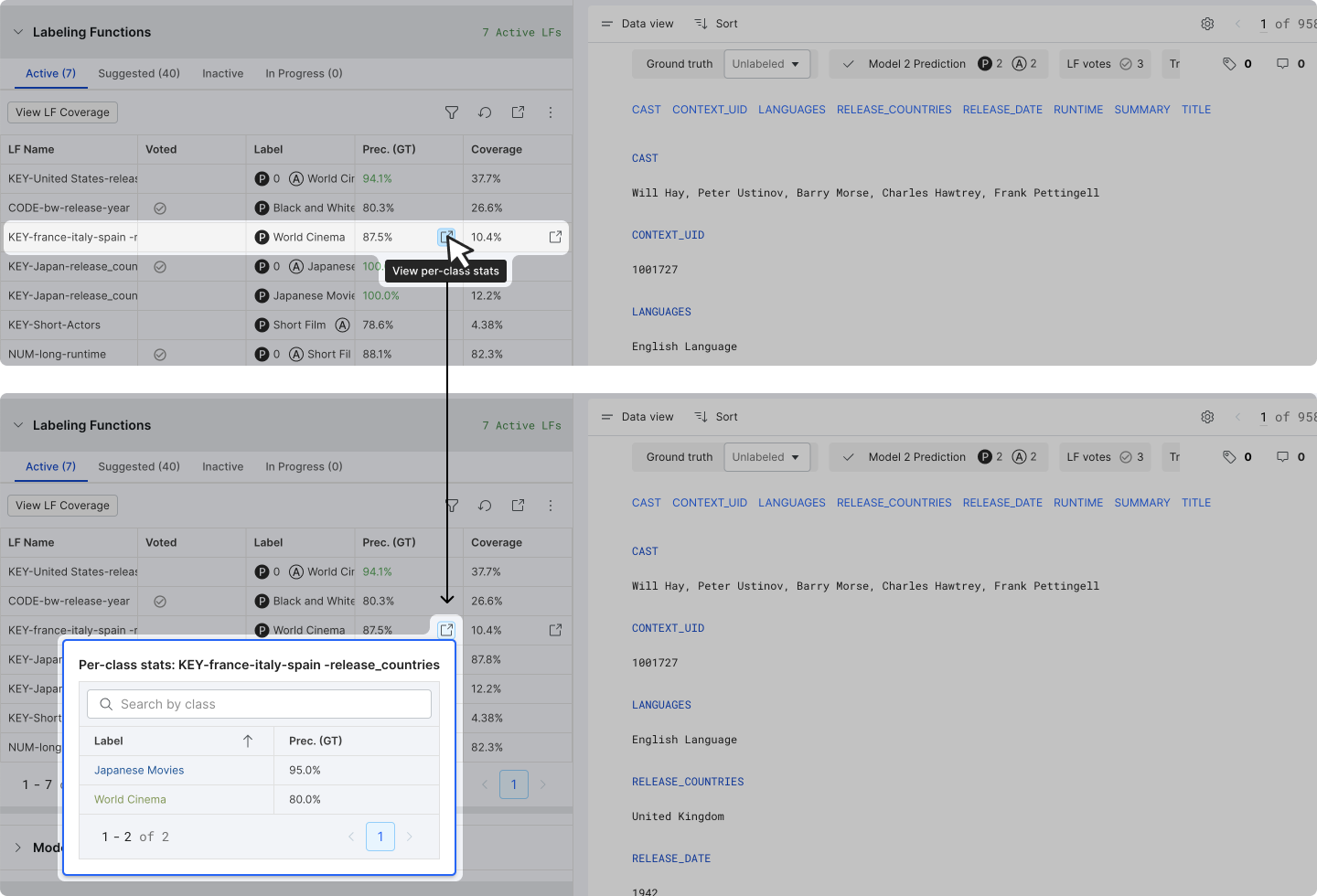Click filter funnel icon in upper Labeling Functions toolbar

click(452, 112)
